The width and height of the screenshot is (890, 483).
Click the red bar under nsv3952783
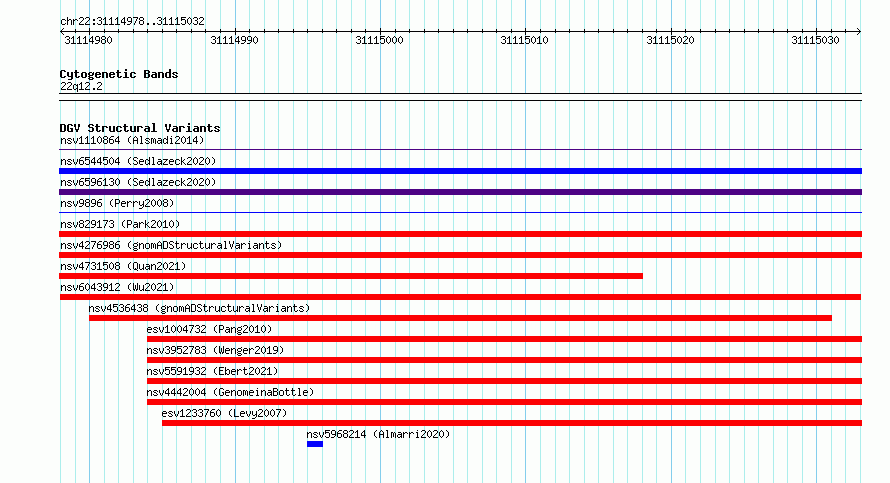[505, 360]
